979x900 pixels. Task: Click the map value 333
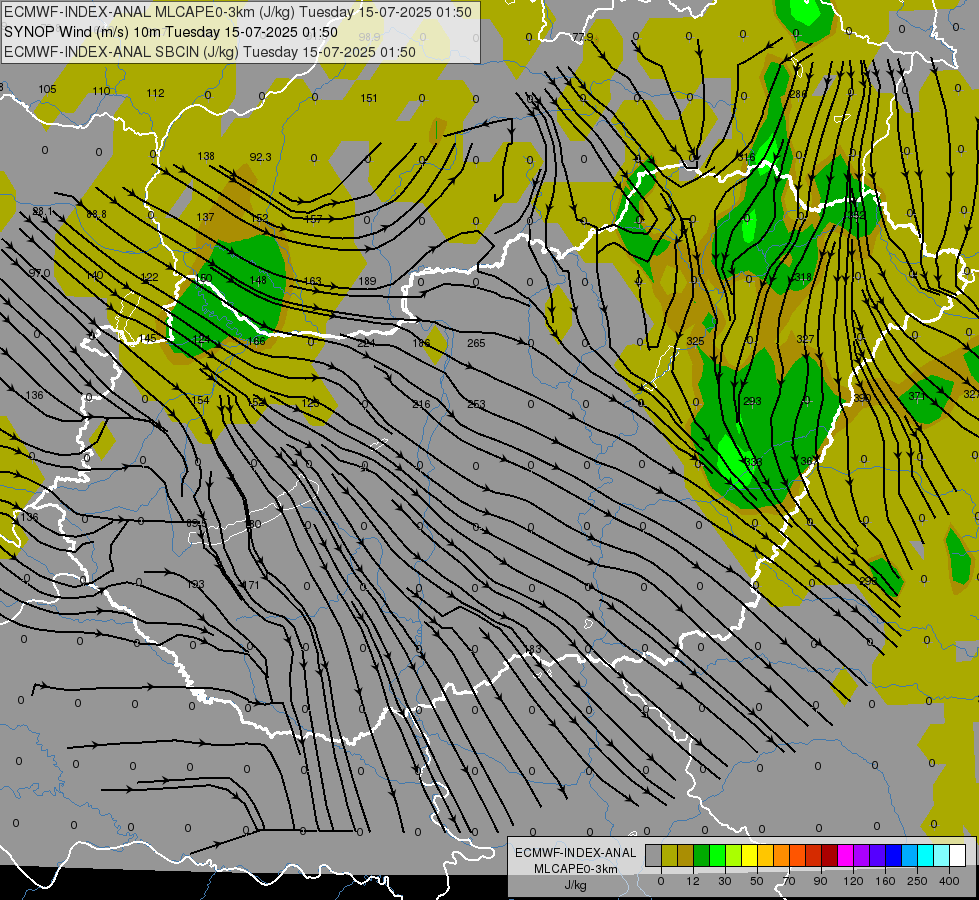pyautogui.click(x=754, y=462)
